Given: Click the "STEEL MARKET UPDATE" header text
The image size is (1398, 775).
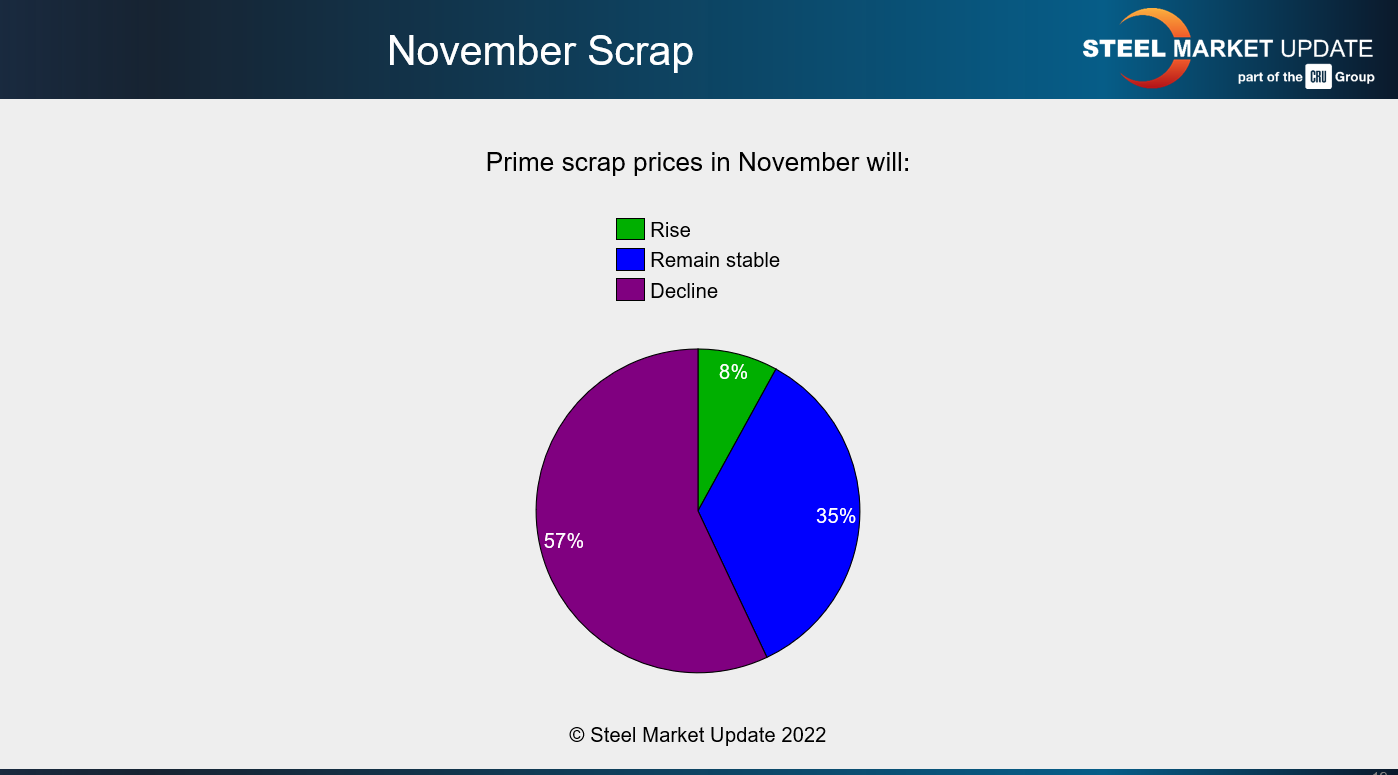Looking at the screenshot, I should point(1228,48).
